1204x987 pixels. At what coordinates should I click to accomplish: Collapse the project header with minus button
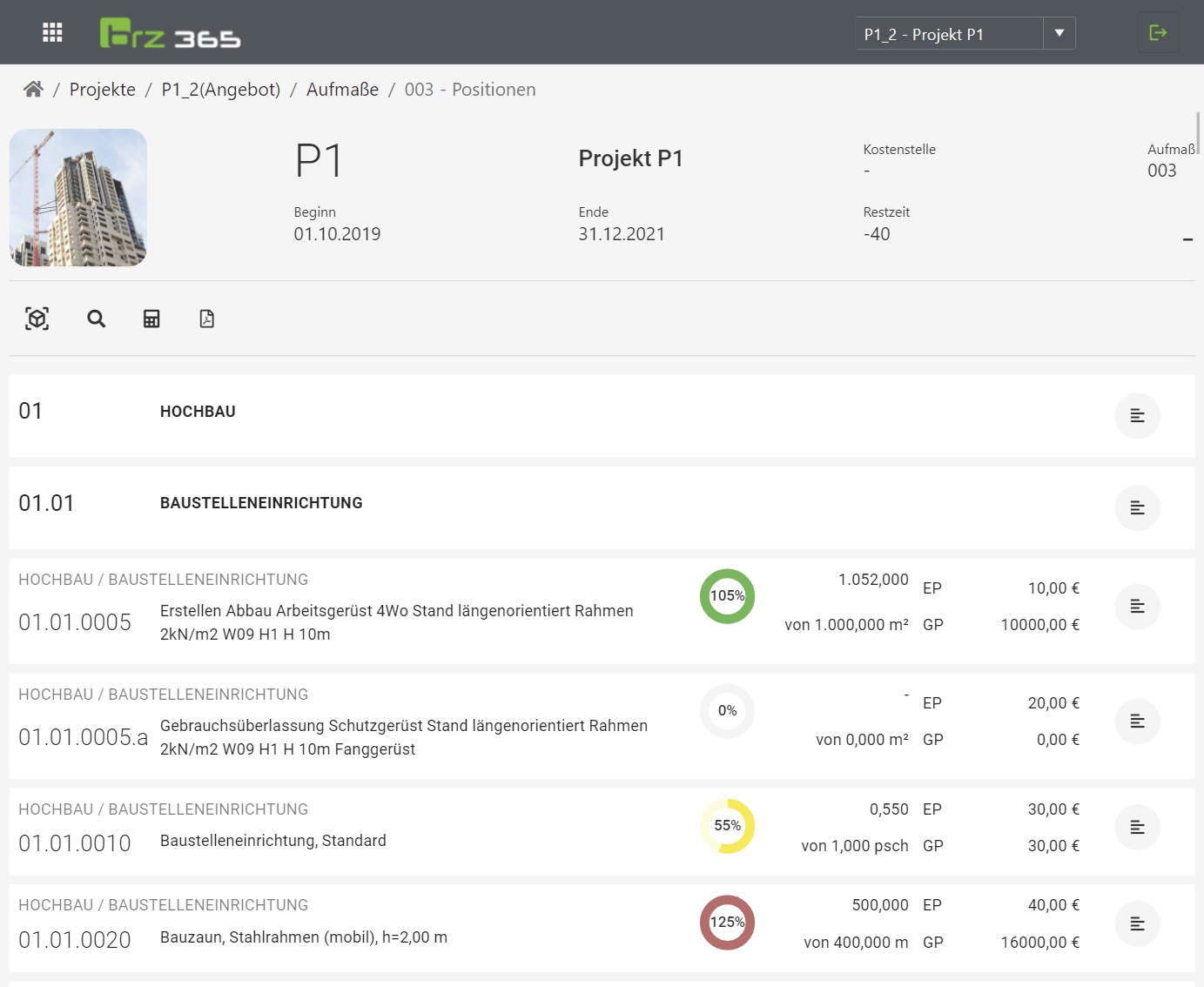(x=1187, y=239)
